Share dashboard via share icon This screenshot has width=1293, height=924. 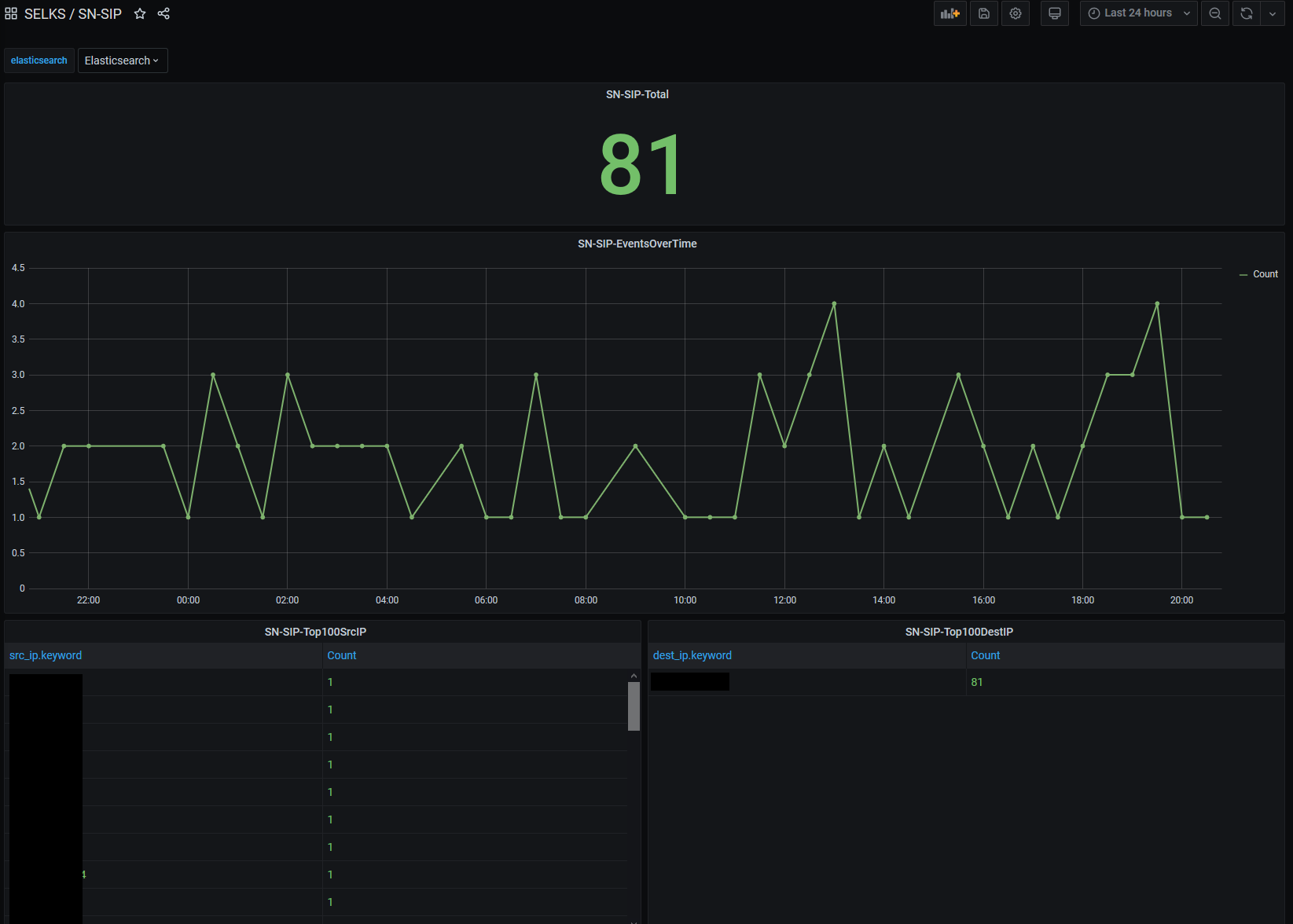click(x=163, y=13)
